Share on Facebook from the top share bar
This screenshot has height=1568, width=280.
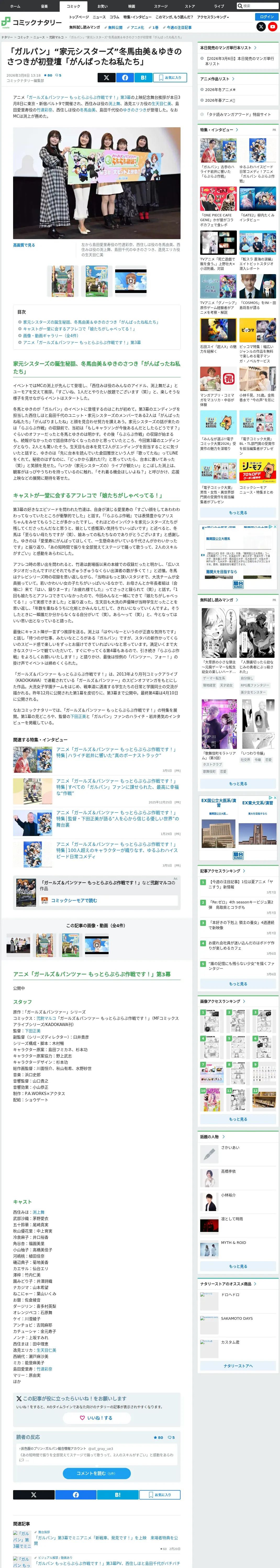125,77
